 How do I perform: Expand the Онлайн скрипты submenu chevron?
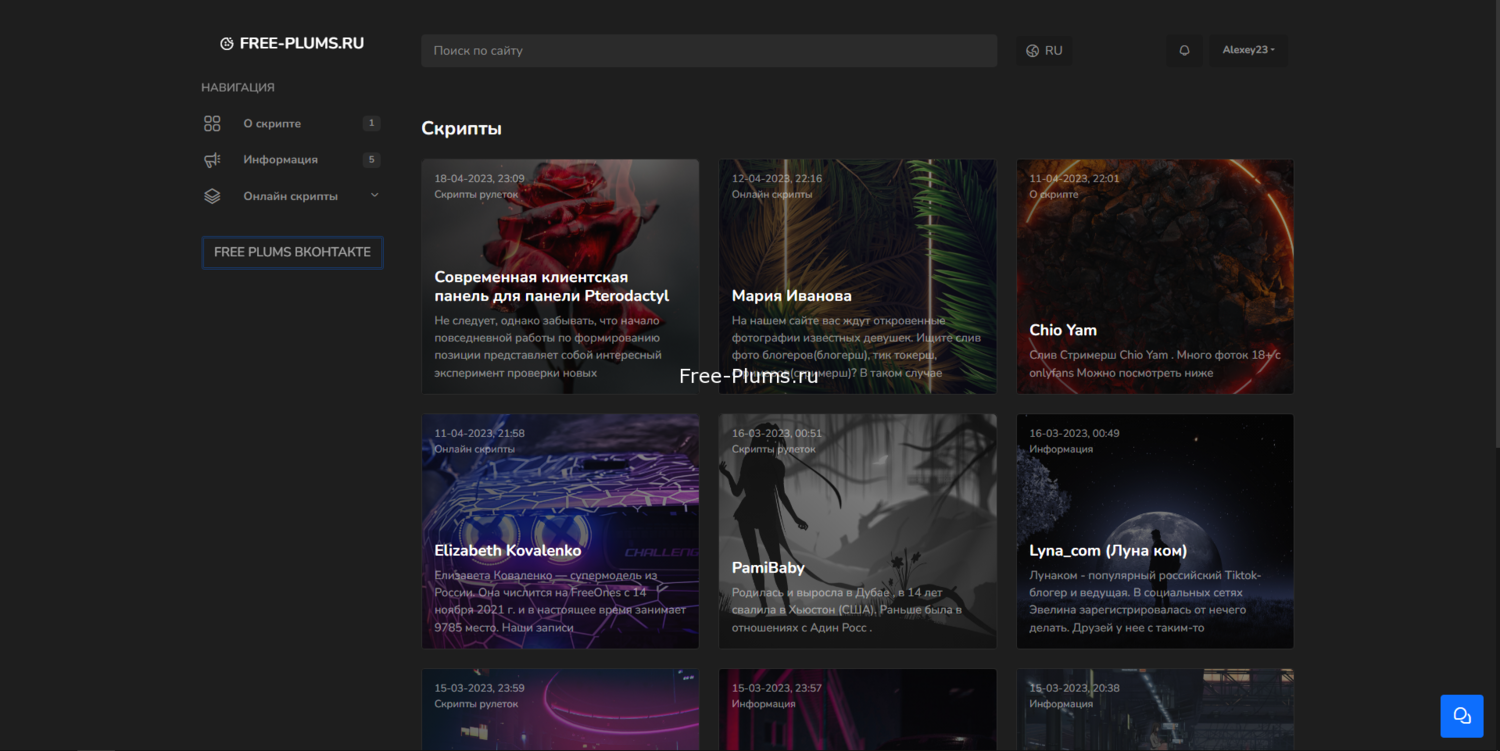point(375,195)
